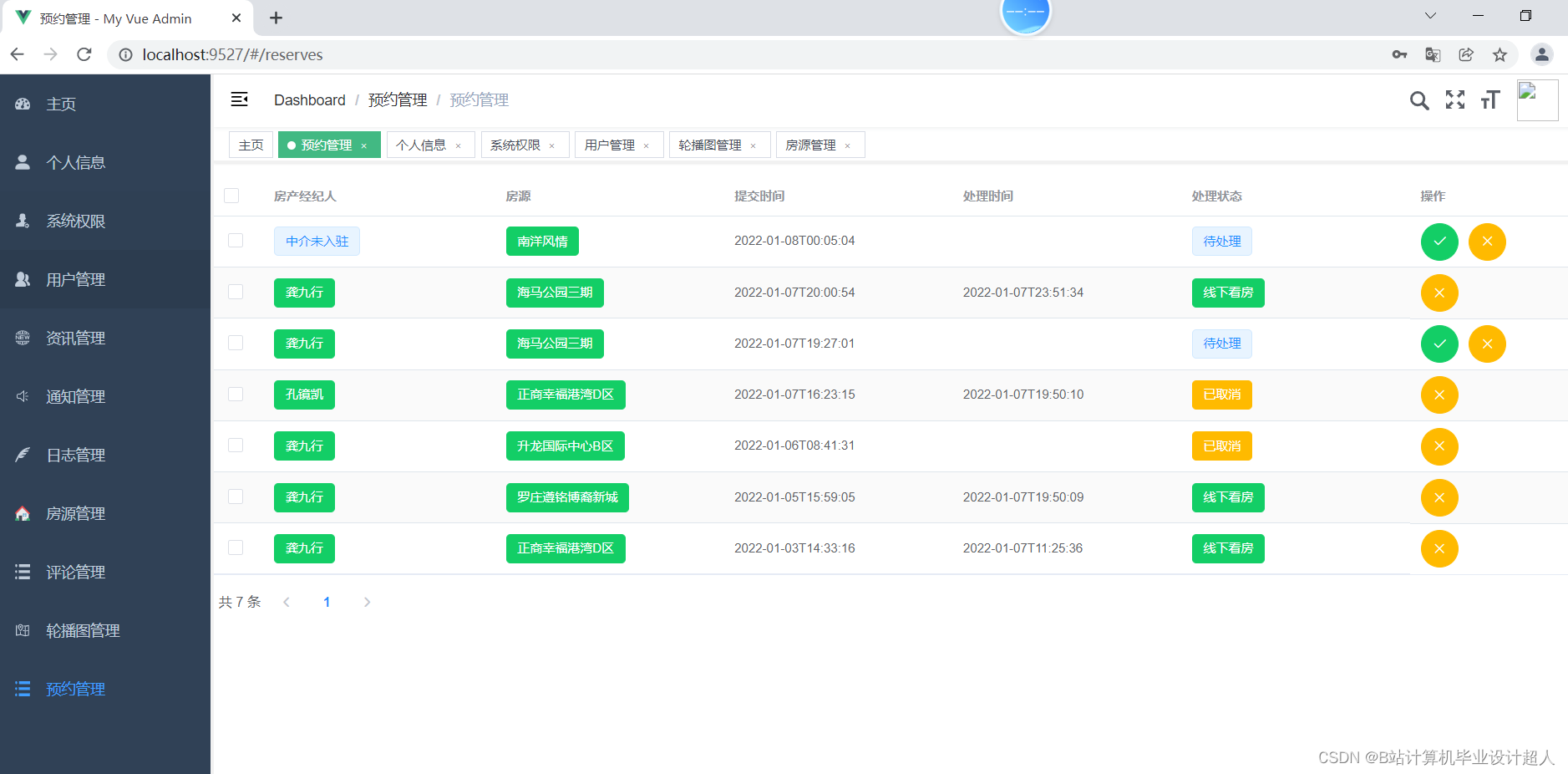The height and width of the screenshot is (774, 1568).
Task: Click the house icon next to 房源管理
Action: 23,513
